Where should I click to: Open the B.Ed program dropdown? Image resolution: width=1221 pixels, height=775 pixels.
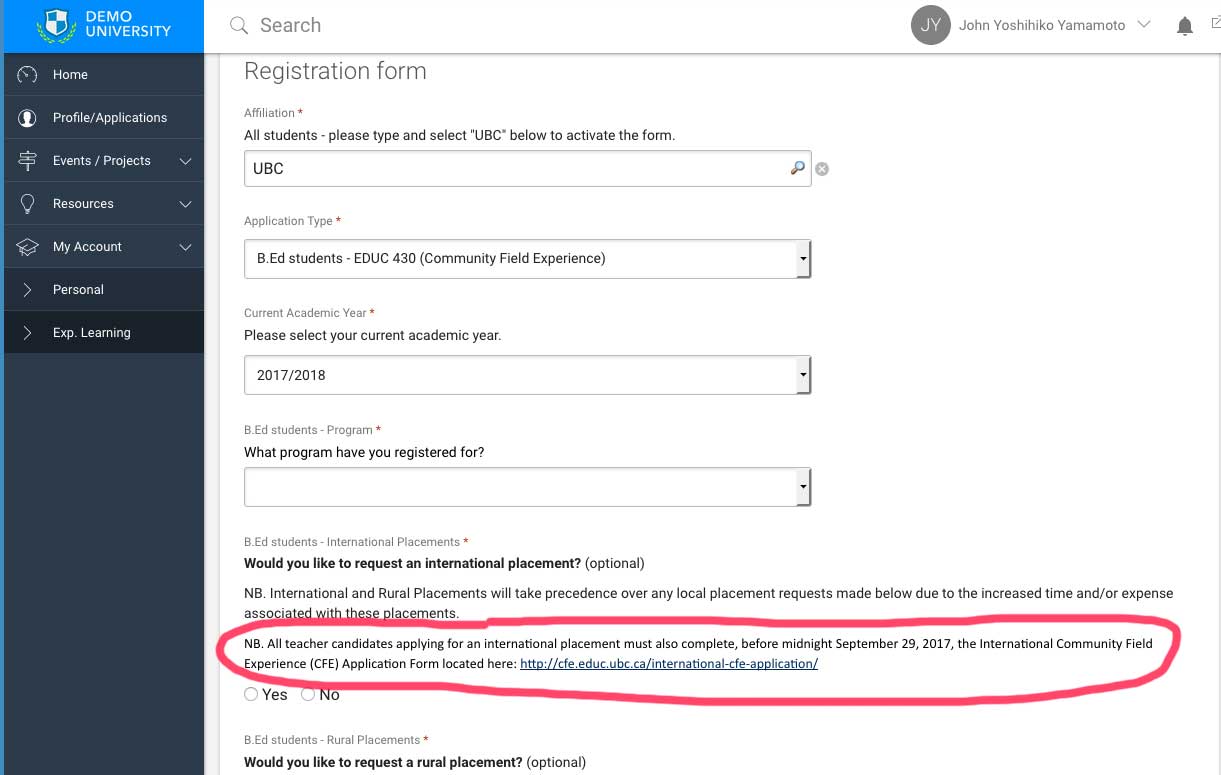tap(528, 487)
